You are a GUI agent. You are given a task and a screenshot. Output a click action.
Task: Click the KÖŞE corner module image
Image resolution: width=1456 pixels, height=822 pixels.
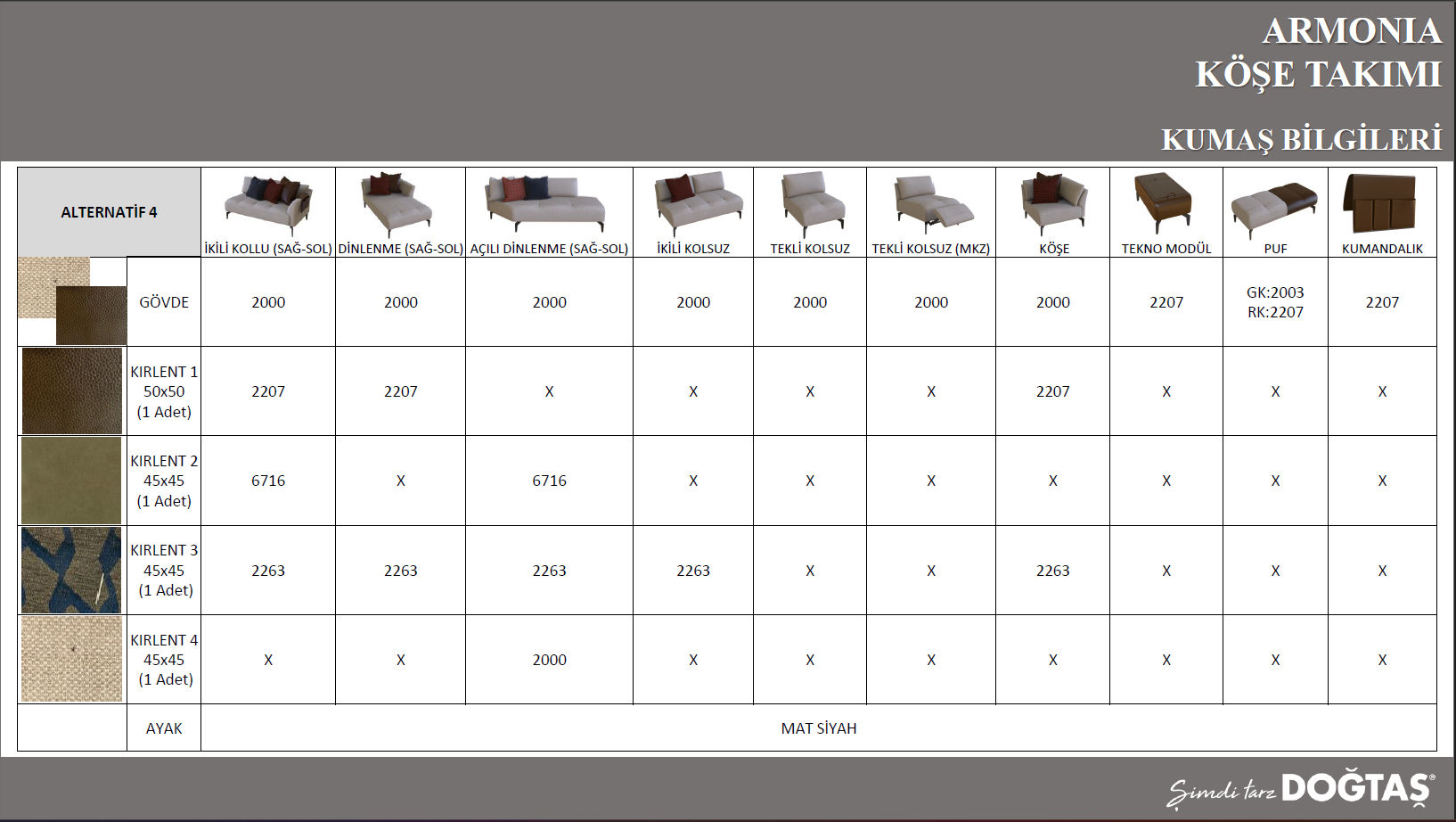click(x=1054, y=202)
